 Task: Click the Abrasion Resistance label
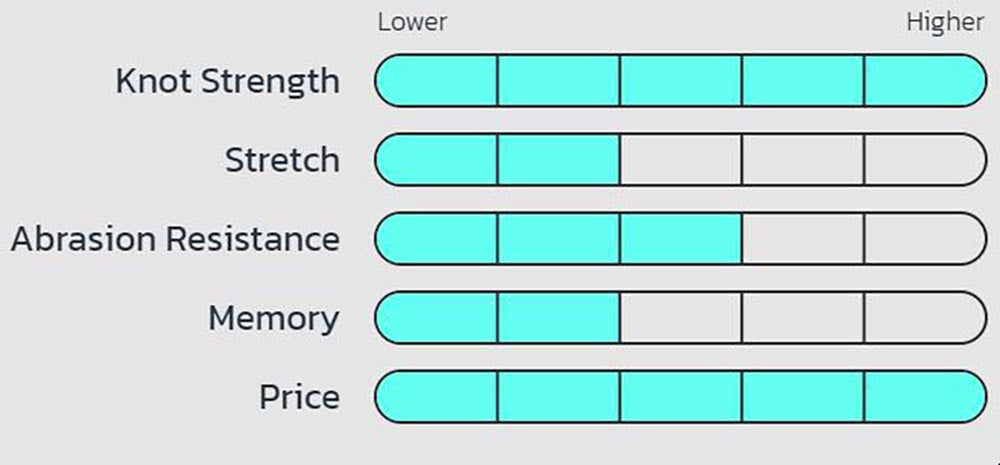(x=175, y=239)
